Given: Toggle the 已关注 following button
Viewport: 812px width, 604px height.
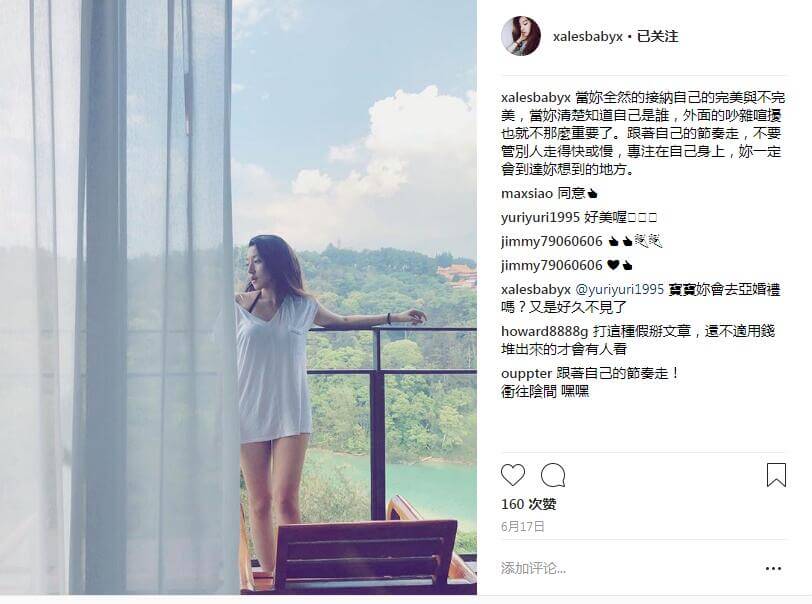Looking at the screenshot, I should pos(657,36).
